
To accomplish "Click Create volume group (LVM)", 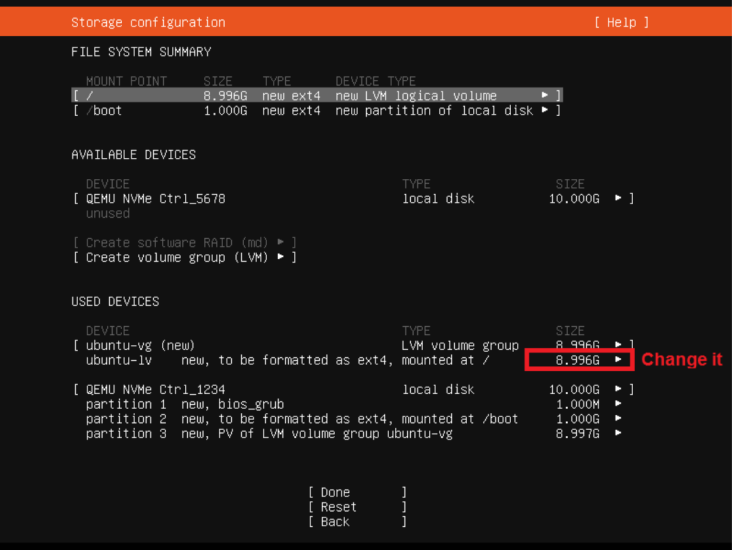I will click(x=184, y=258).
